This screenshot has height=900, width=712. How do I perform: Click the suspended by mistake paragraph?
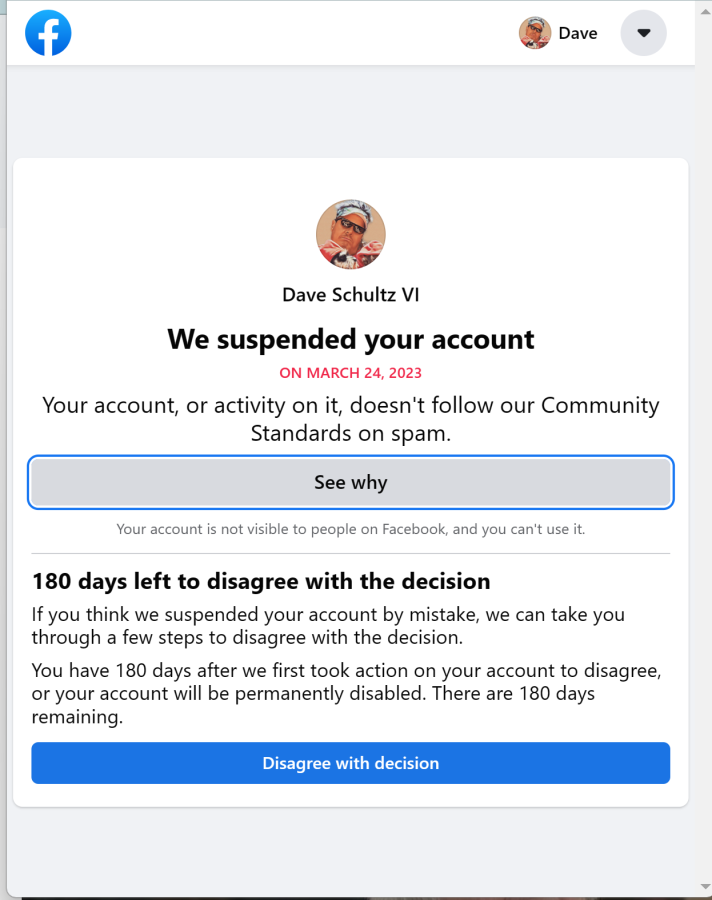(328, 626)
